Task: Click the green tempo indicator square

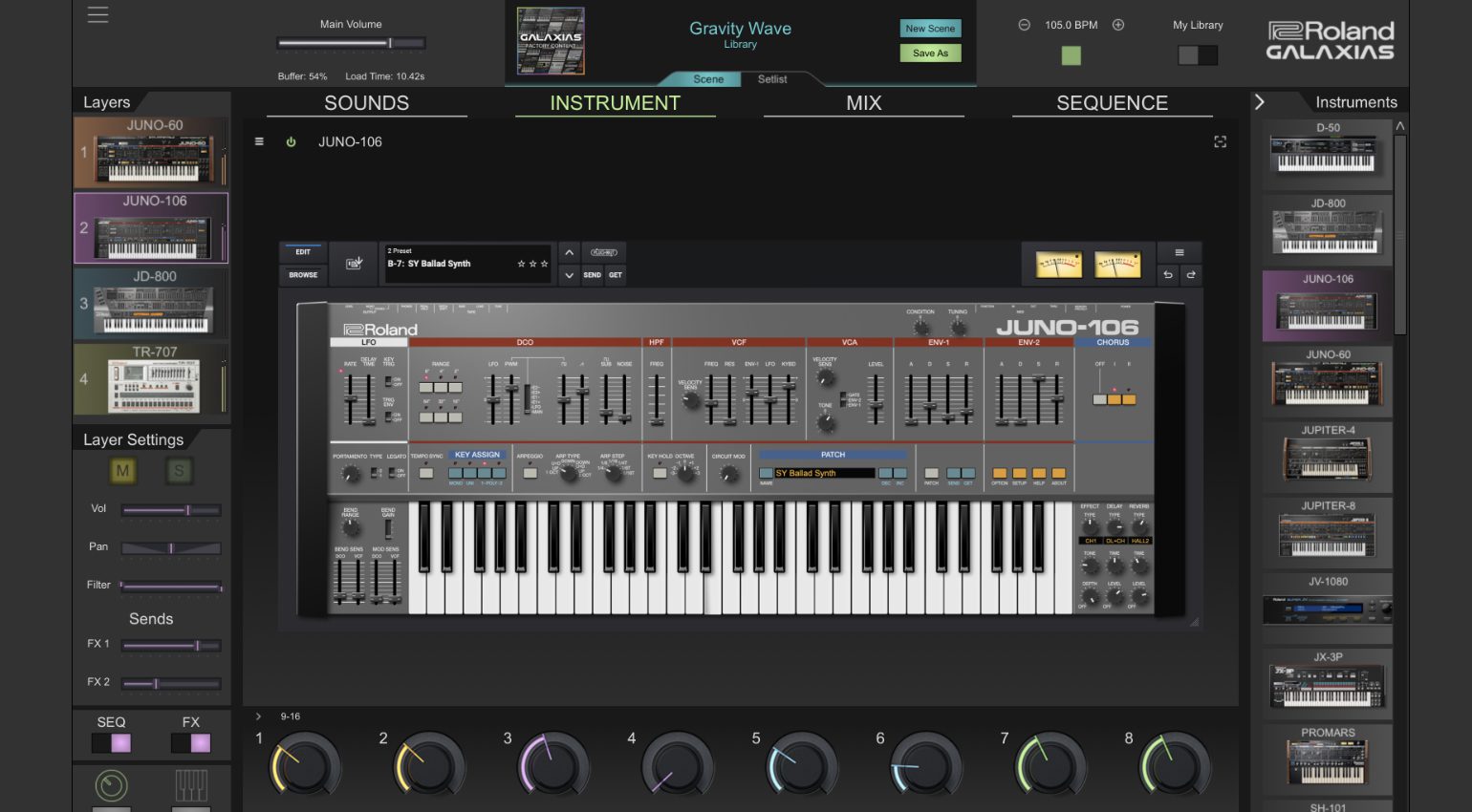Action: (x=1071, y=55)
